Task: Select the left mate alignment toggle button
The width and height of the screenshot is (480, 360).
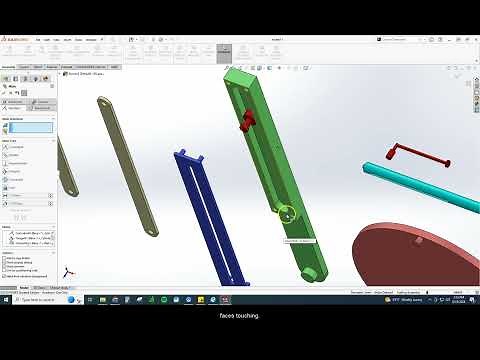Action: coord(16,218)
